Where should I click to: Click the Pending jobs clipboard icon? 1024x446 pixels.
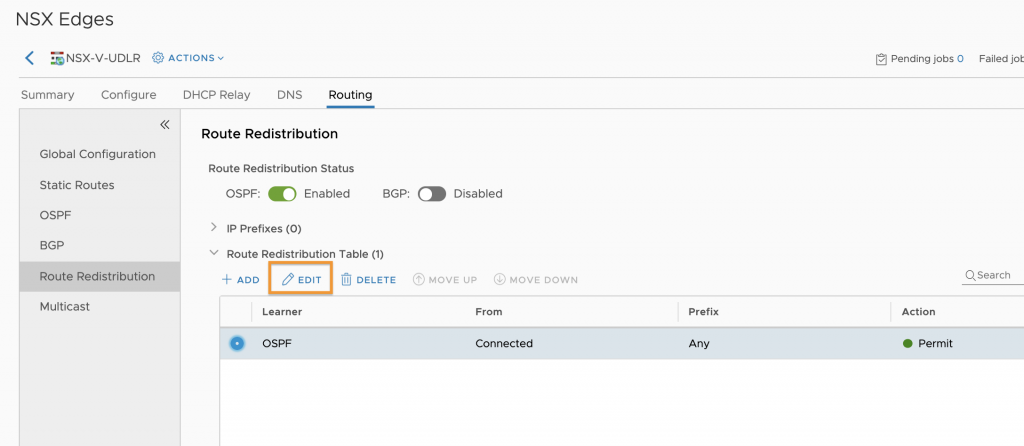click(x=881, y=59)
